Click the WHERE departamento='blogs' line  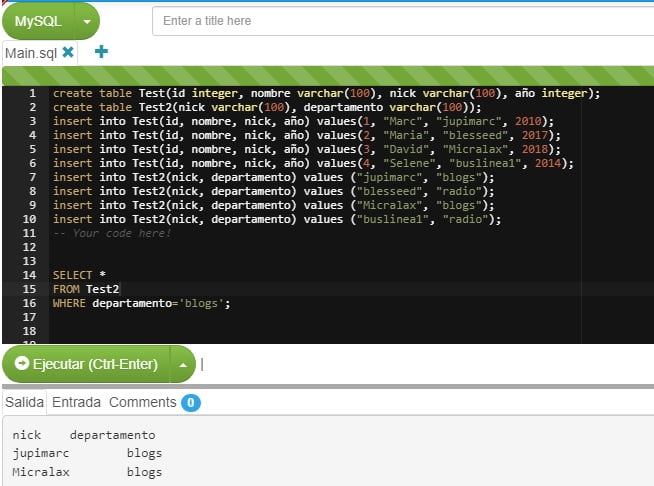click(x=142, y=303)
